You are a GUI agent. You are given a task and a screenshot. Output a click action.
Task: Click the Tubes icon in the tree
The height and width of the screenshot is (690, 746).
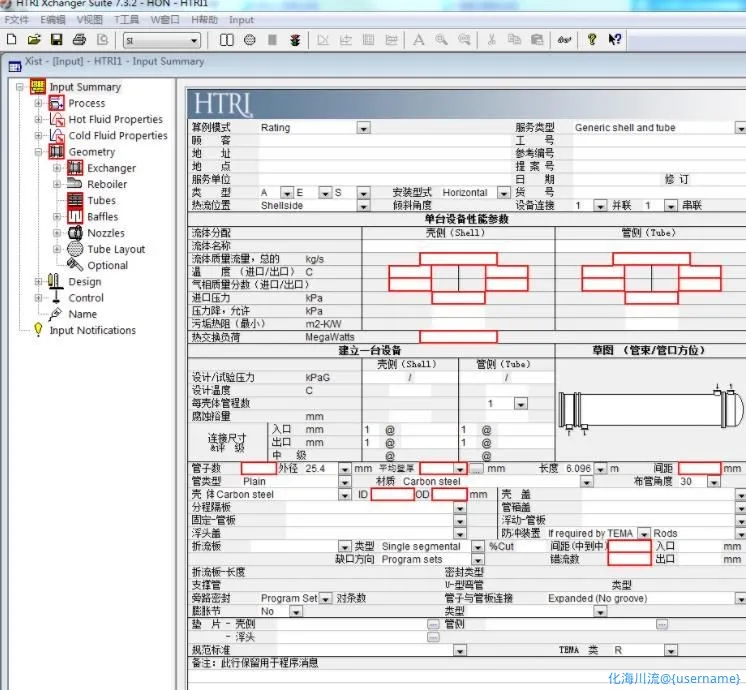tap(75, 200)
